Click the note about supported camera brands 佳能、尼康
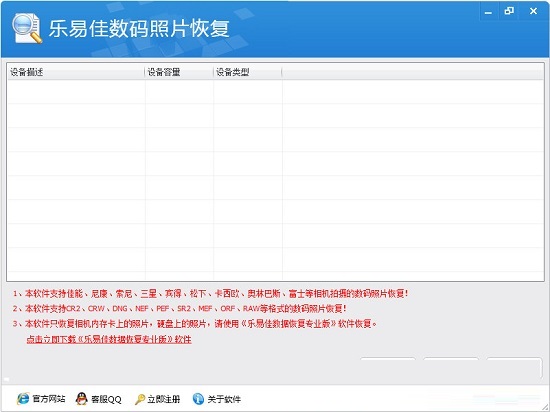 (210, 293)
